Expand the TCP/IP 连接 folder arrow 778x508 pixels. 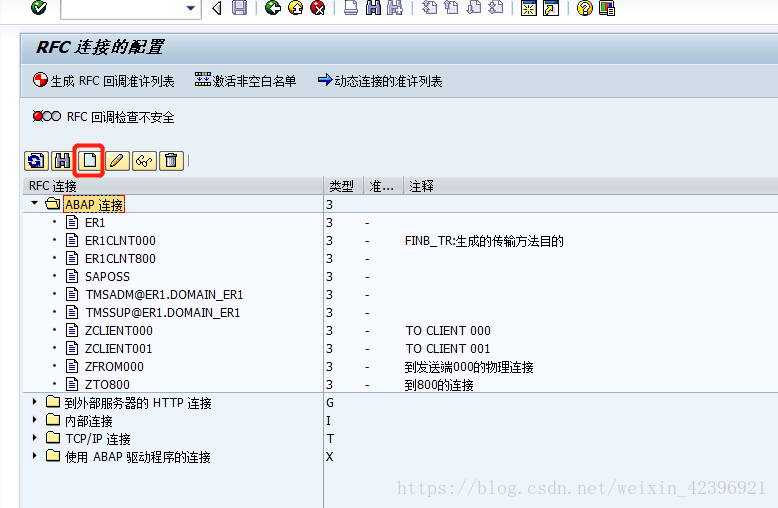click(34, 437)
